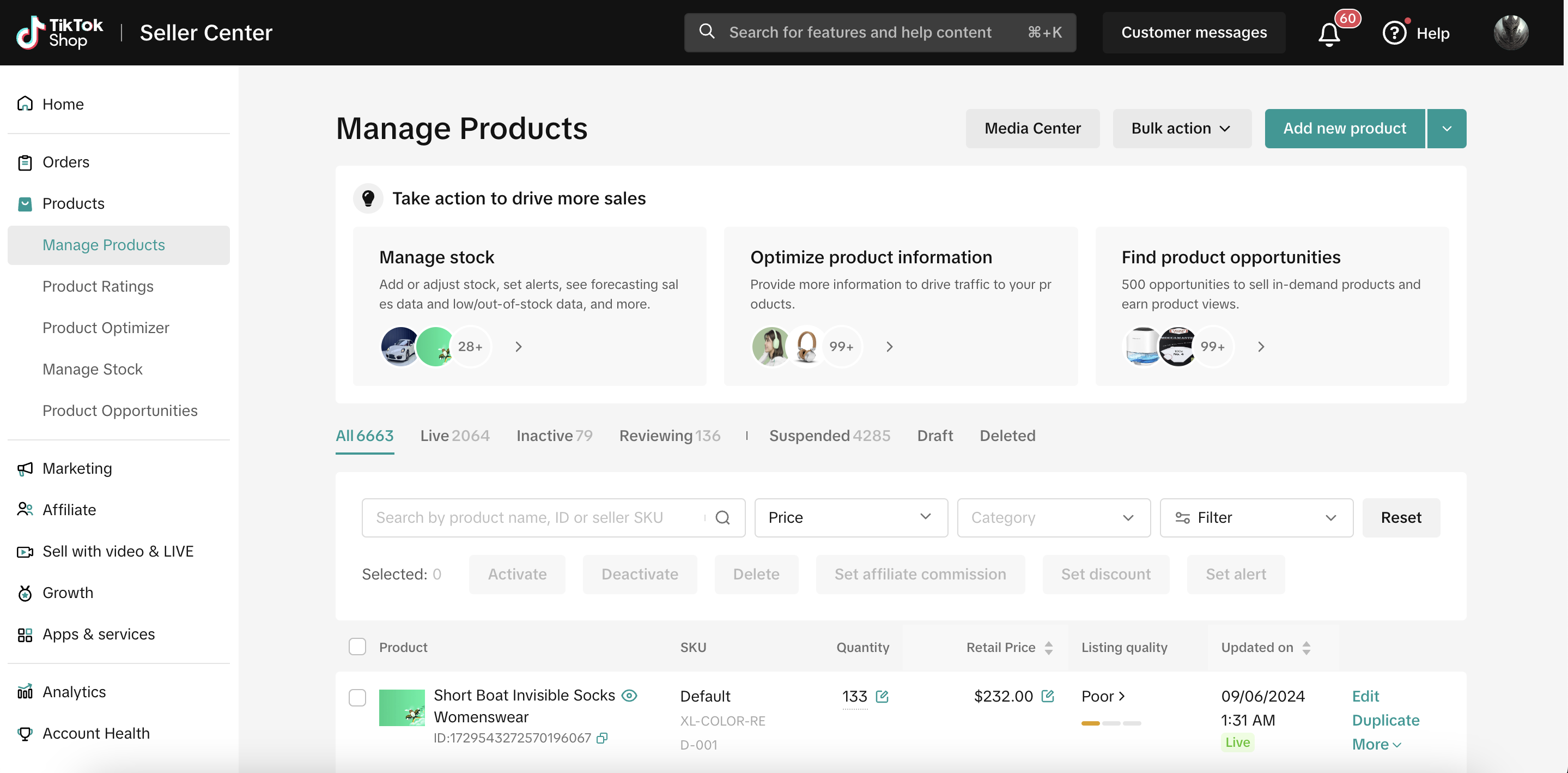Click the edit retail price pencil icon
The image size is (1568, 773).
pos(1047,696)
